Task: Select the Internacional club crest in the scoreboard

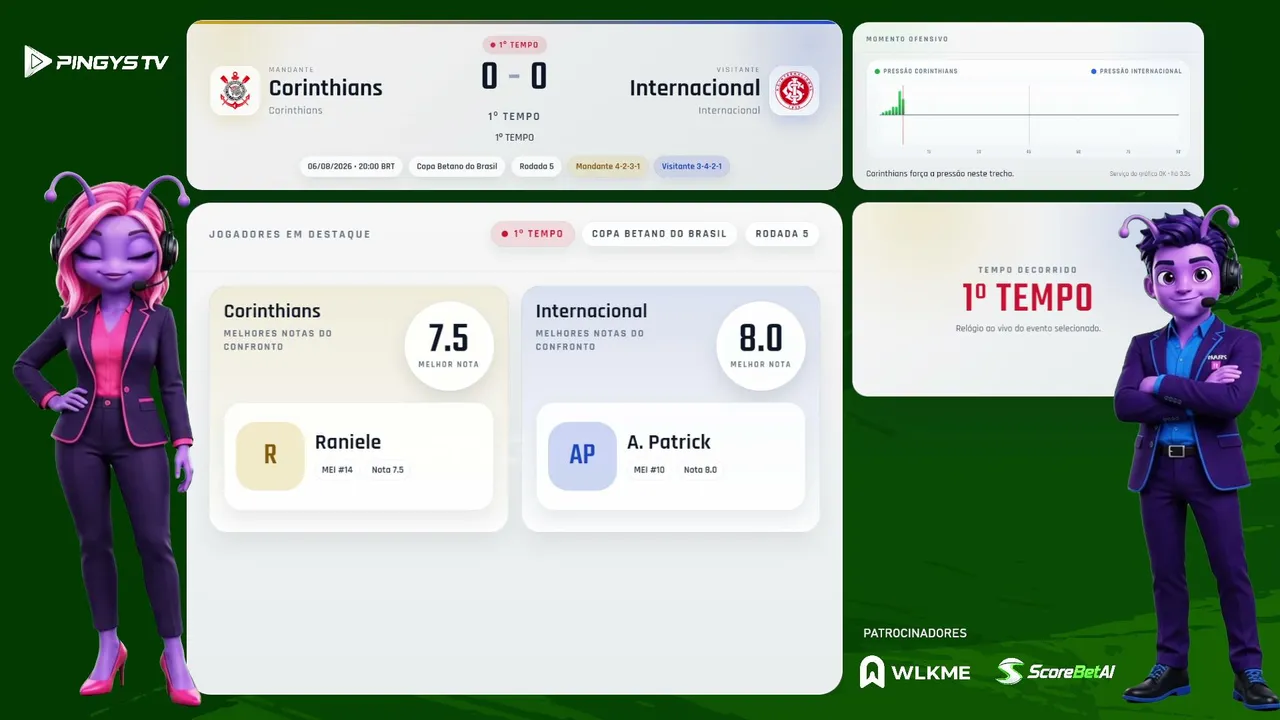Action: 795,91
